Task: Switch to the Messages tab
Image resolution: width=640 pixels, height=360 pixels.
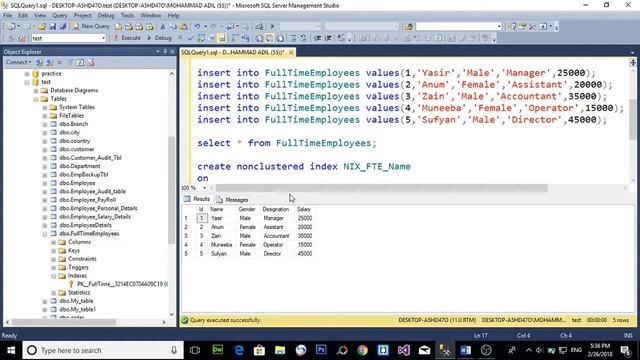Action: (232, 200)
